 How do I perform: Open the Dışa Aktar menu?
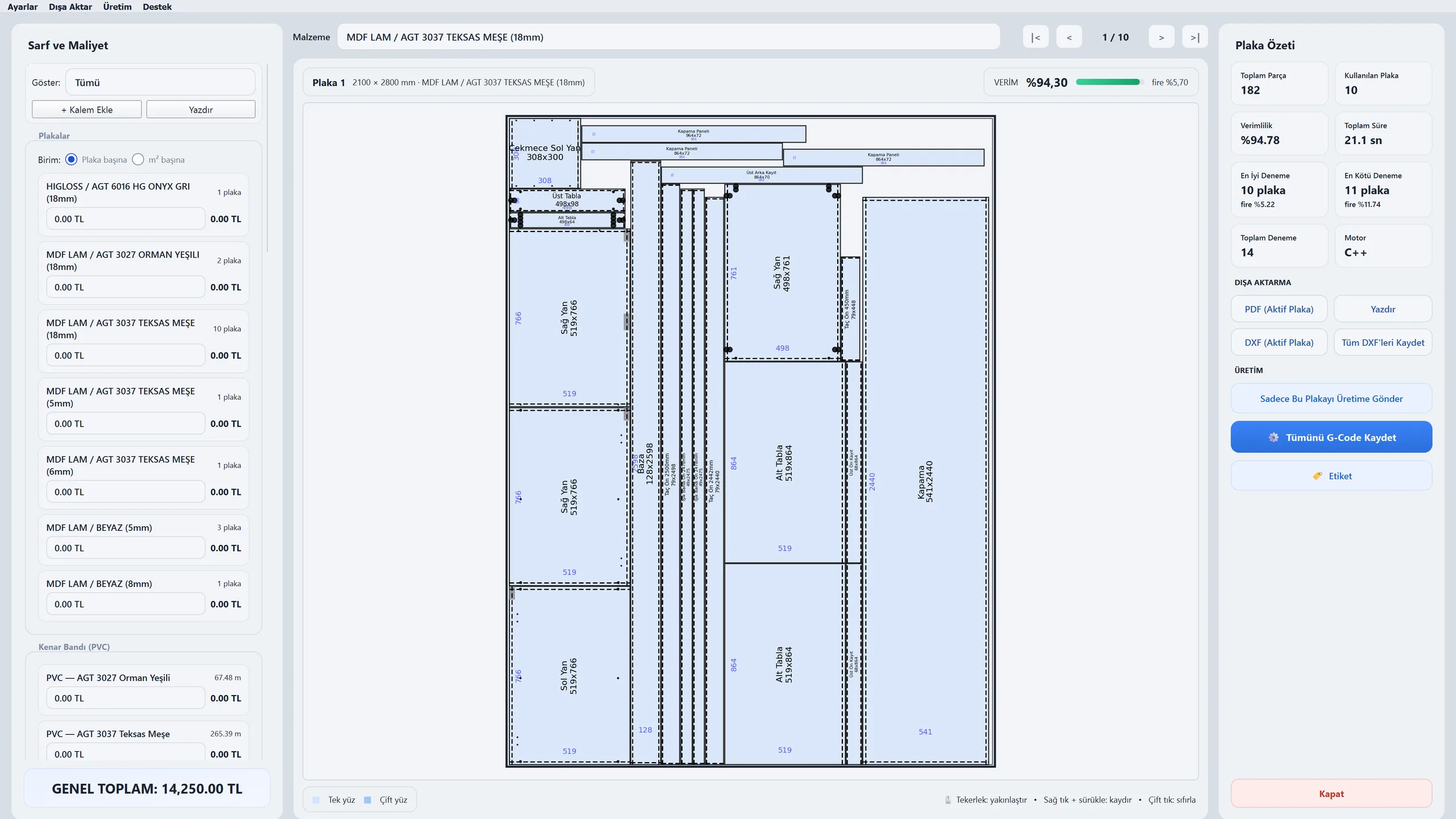[71, 7]
